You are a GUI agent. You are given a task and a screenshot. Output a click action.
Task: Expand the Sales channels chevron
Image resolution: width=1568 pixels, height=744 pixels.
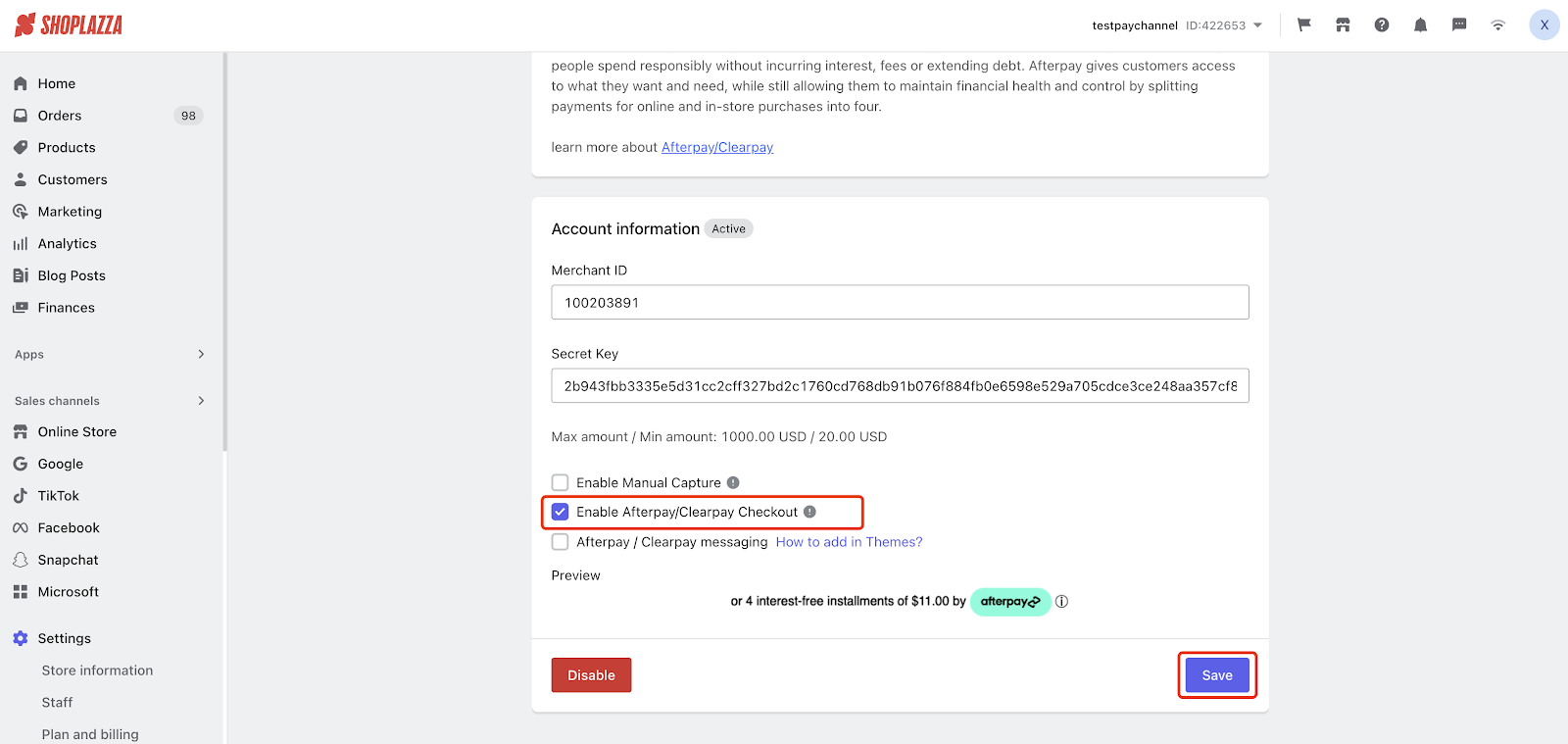coord(201,400)
